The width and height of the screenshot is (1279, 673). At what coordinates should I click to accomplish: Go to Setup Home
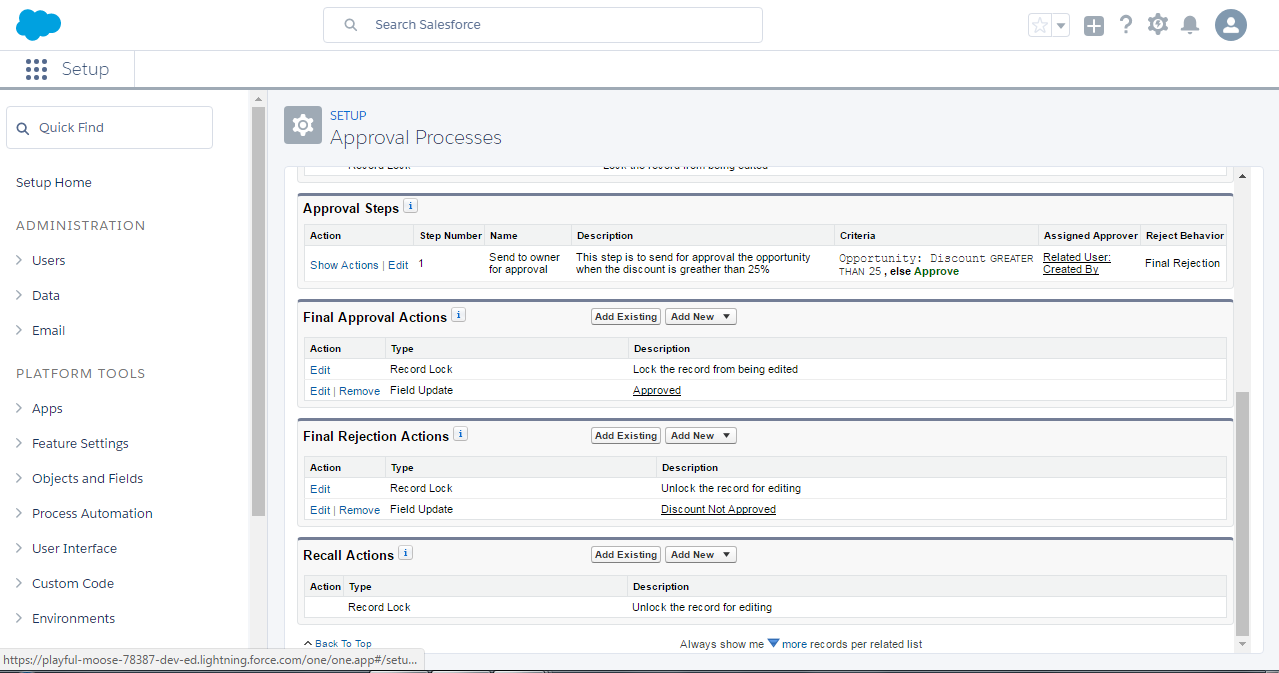(x=54, y=183)
